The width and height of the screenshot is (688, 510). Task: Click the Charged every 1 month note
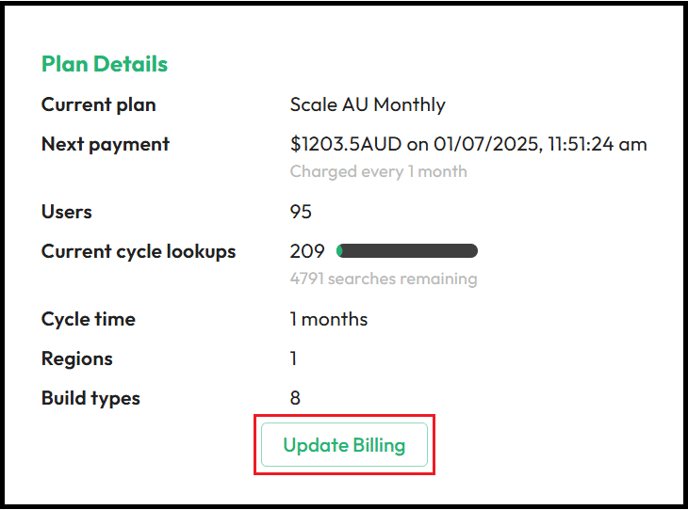coord(379,172)
